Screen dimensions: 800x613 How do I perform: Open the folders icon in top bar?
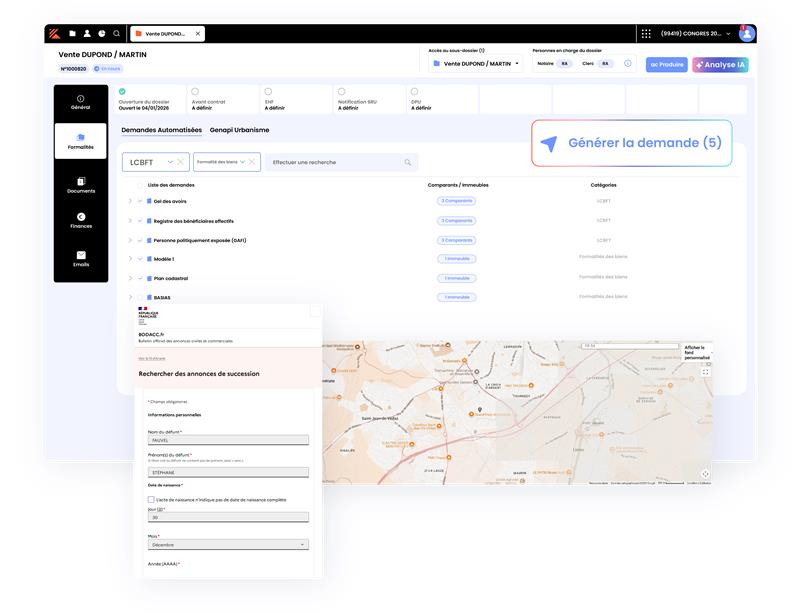pos(72,34)
